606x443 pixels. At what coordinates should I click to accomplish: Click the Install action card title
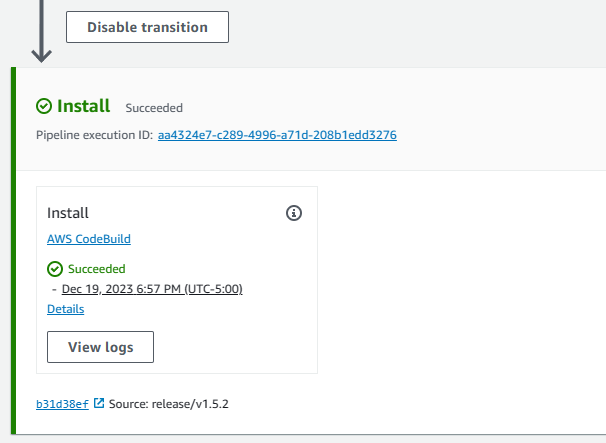68,213
